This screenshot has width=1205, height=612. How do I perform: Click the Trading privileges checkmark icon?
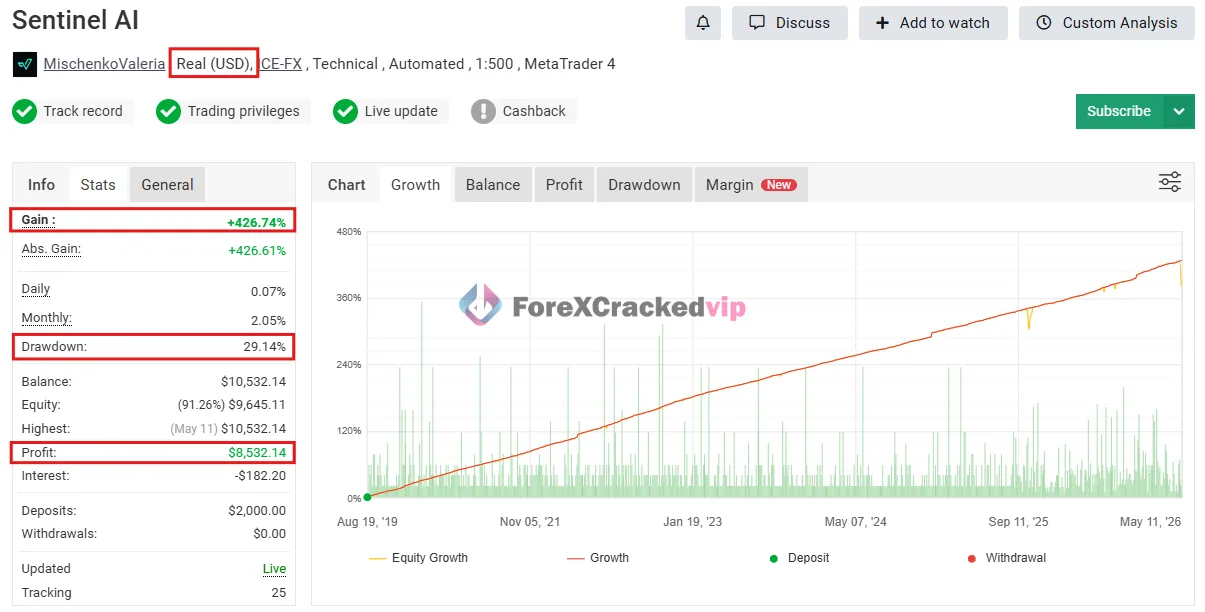(169, 111)
